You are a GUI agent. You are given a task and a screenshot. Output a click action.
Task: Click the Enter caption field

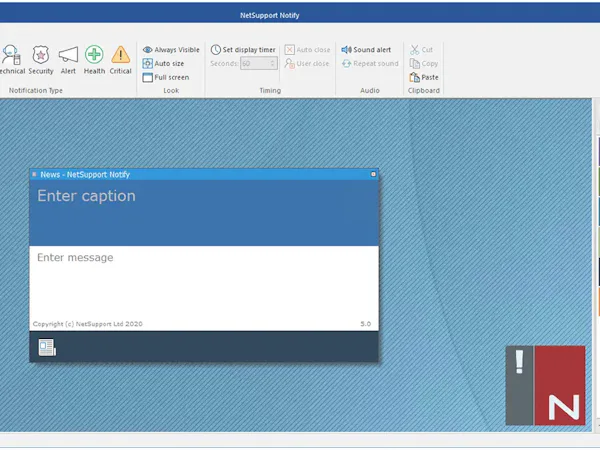click(204, 213)
